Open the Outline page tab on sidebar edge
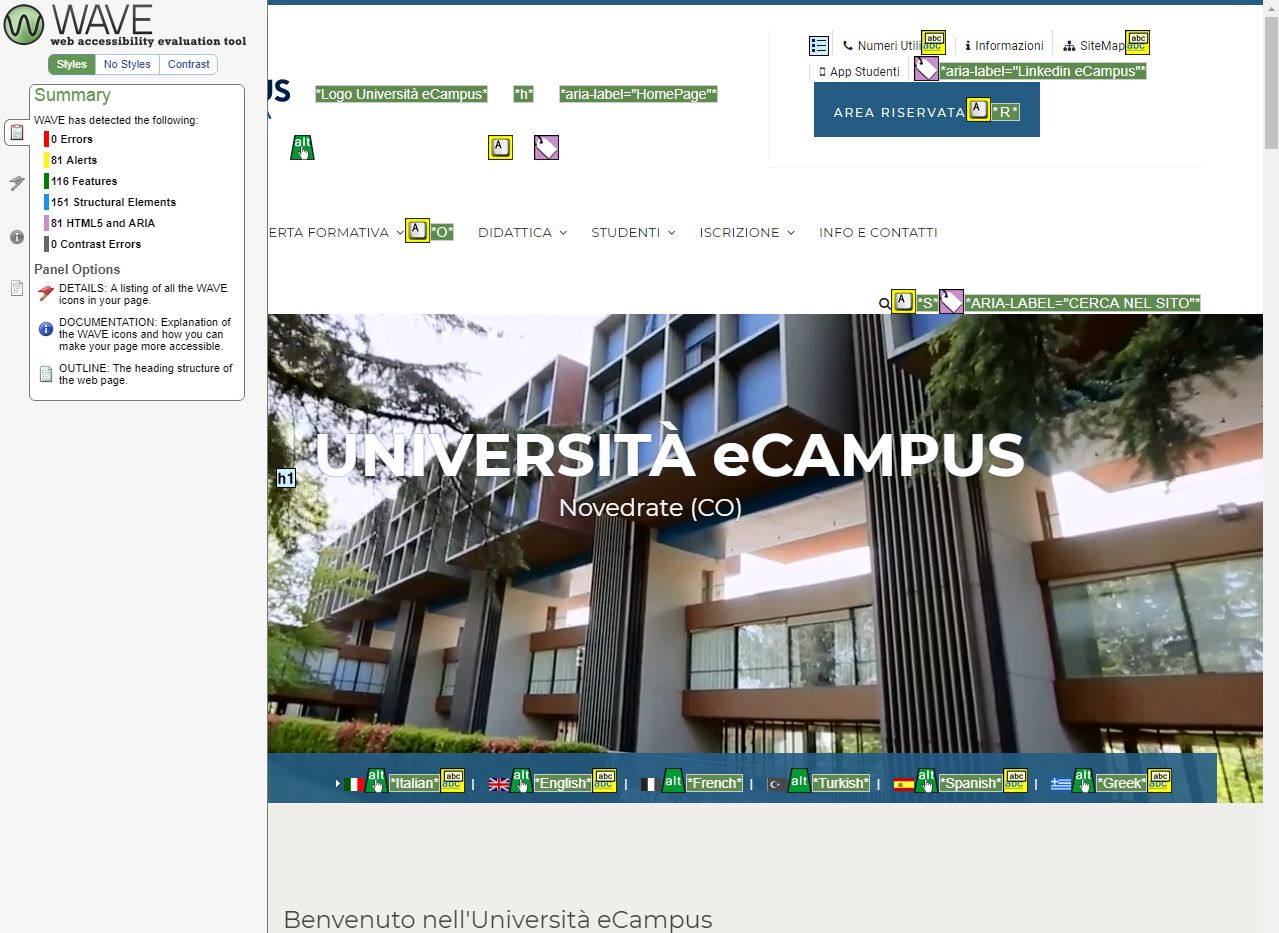The width and height of the screenshot is (1279, 933). coord(16,288)
